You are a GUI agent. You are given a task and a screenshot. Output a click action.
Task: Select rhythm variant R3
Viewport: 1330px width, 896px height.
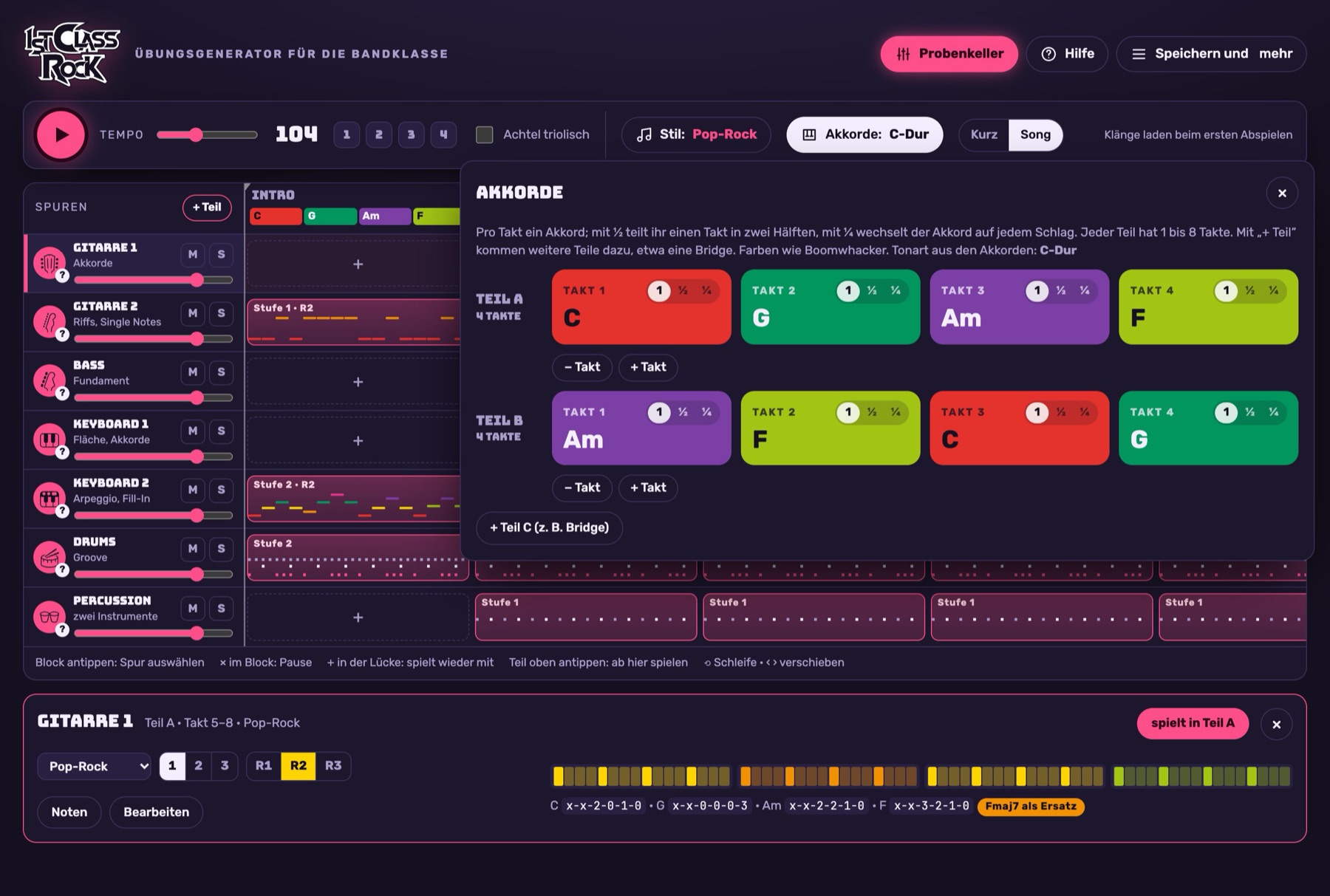pos(333,766)
